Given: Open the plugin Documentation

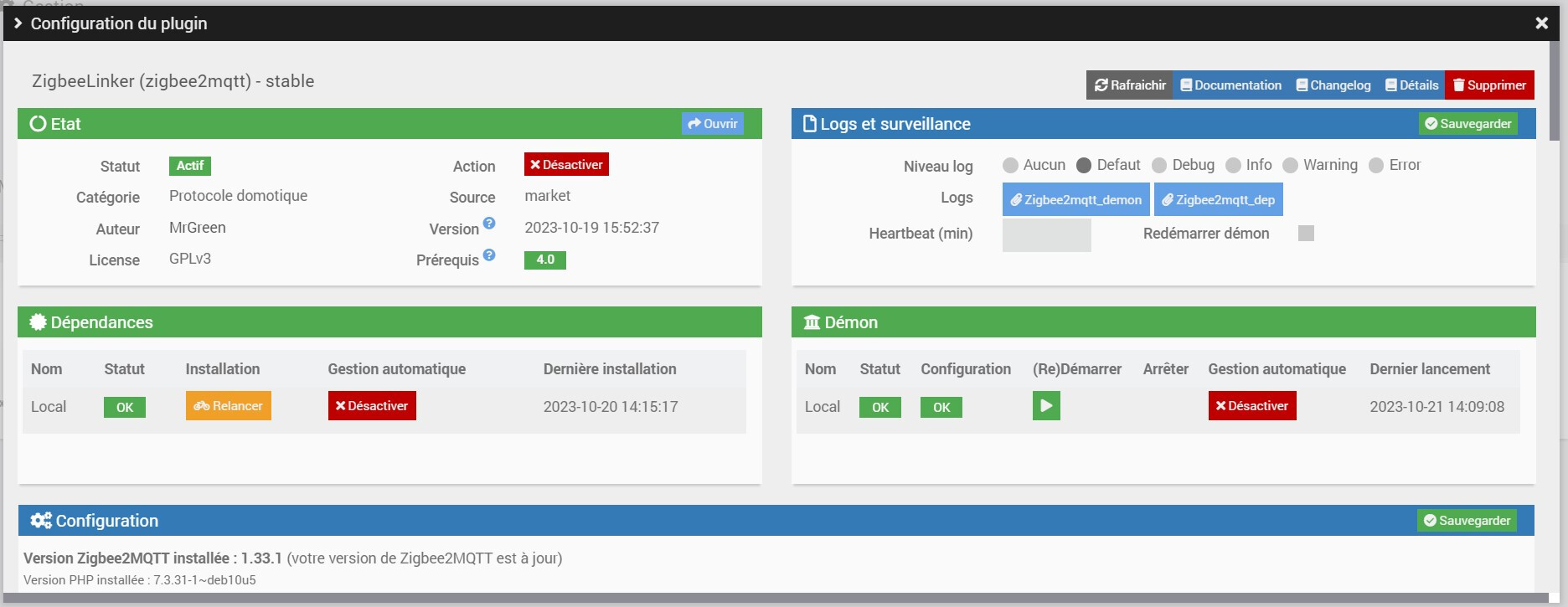Looking at the screenshot, I should pyautogui.click(x=1230, y=85).
